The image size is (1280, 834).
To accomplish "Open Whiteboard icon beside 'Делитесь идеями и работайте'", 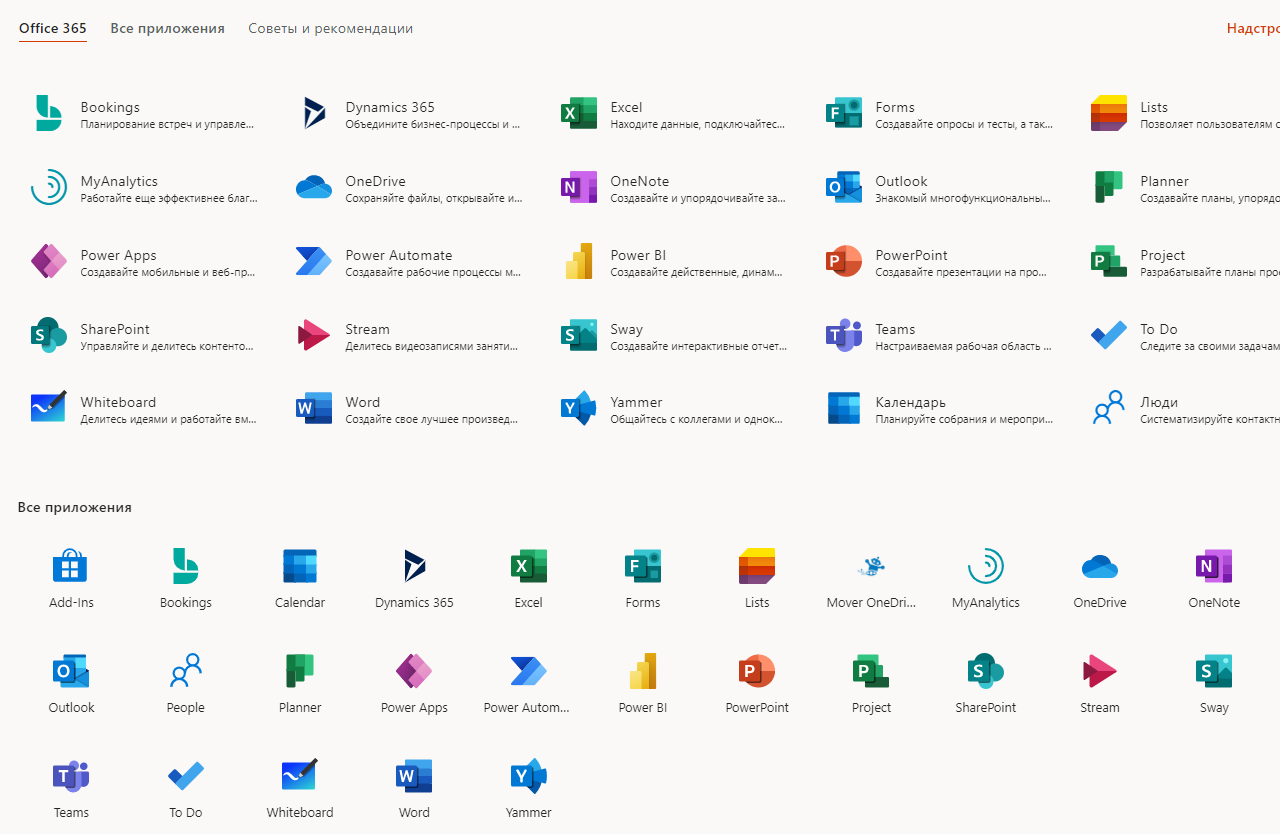I will click(x=48, y=409).
